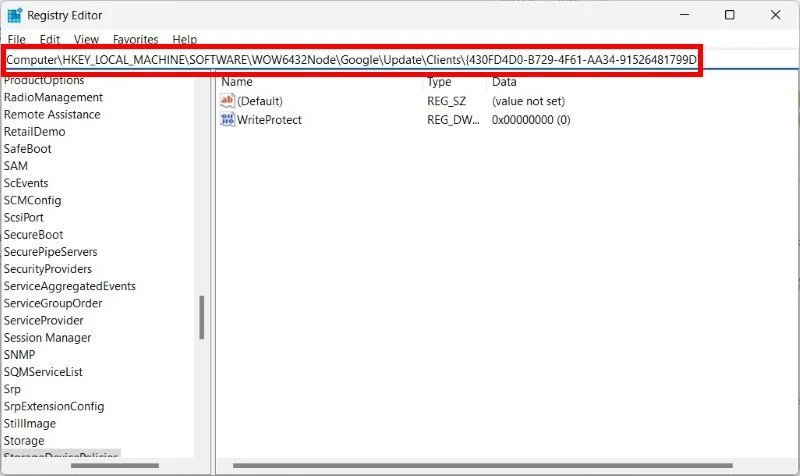Select the Remote Assistance key
Screen dimensions: 800x476
pyautogui.click(x=52, y=114)
